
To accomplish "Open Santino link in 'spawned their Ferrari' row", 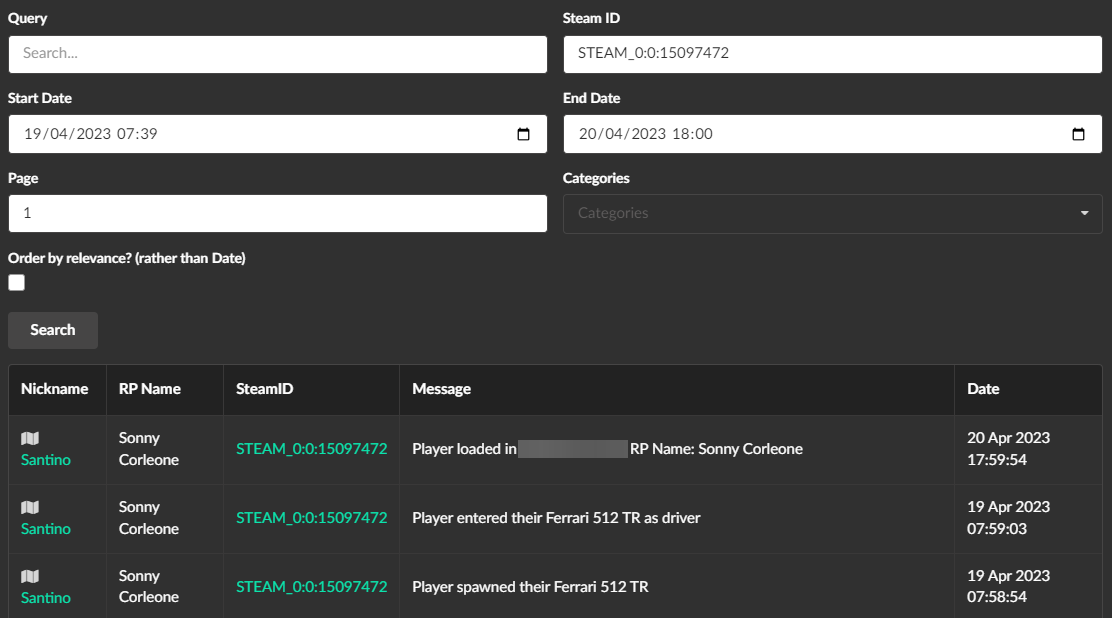I will coord(46,598).
